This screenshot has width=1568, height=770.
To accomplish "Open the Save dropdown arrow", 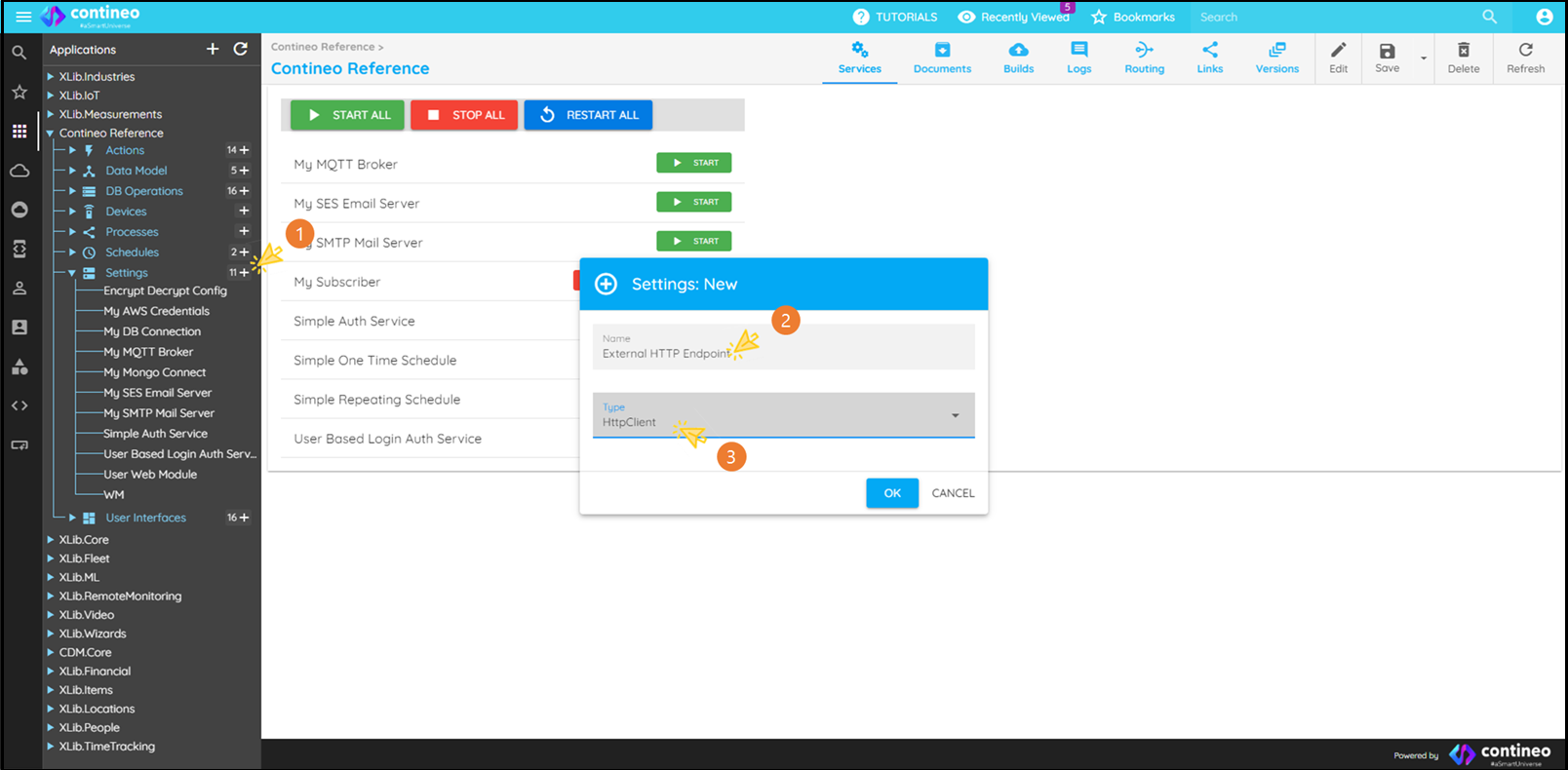I will (x=1424, y=58).
